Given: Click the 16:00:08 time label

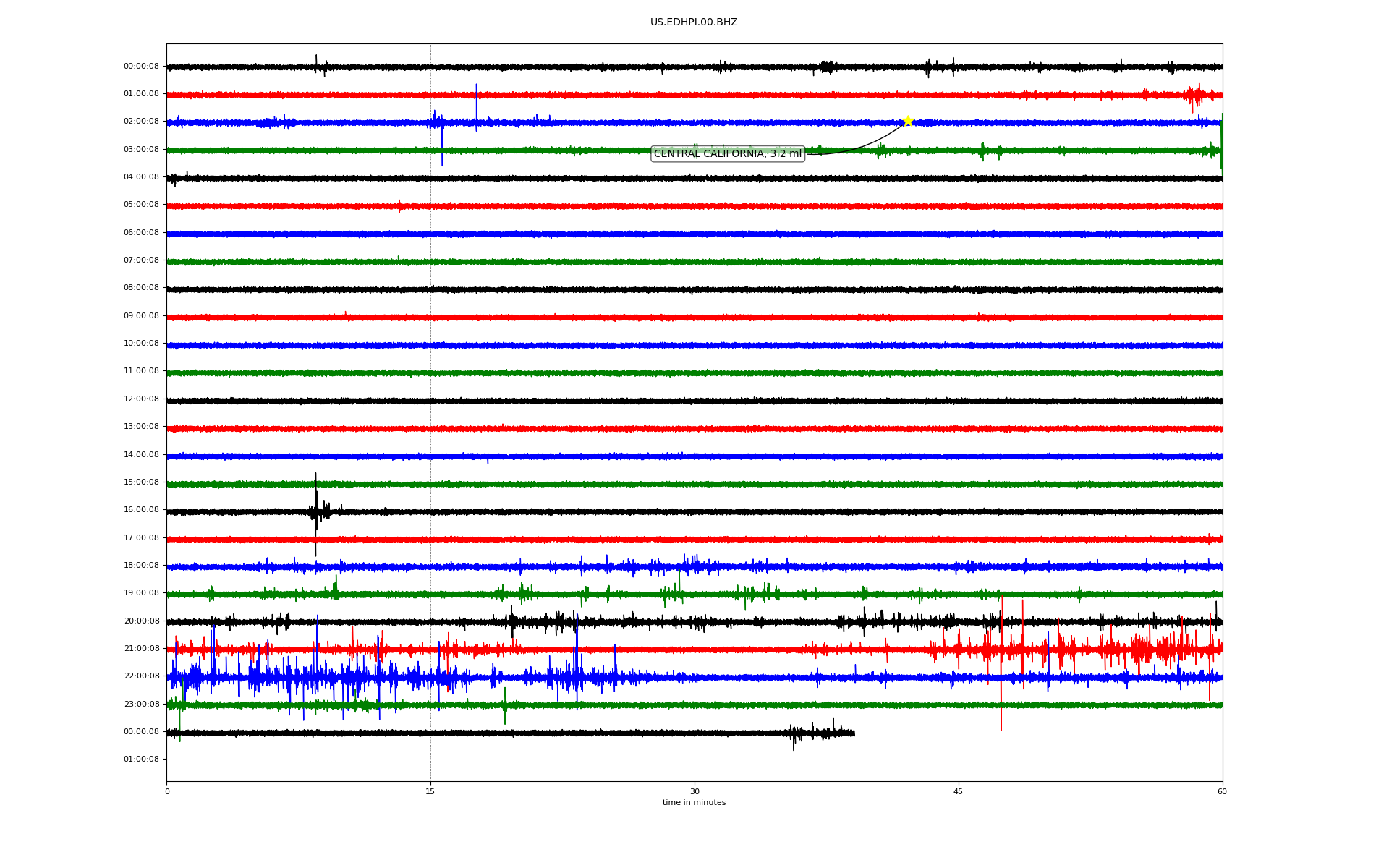Looking at the screenshot, I should pyautogui.click(x=141, y=510).
